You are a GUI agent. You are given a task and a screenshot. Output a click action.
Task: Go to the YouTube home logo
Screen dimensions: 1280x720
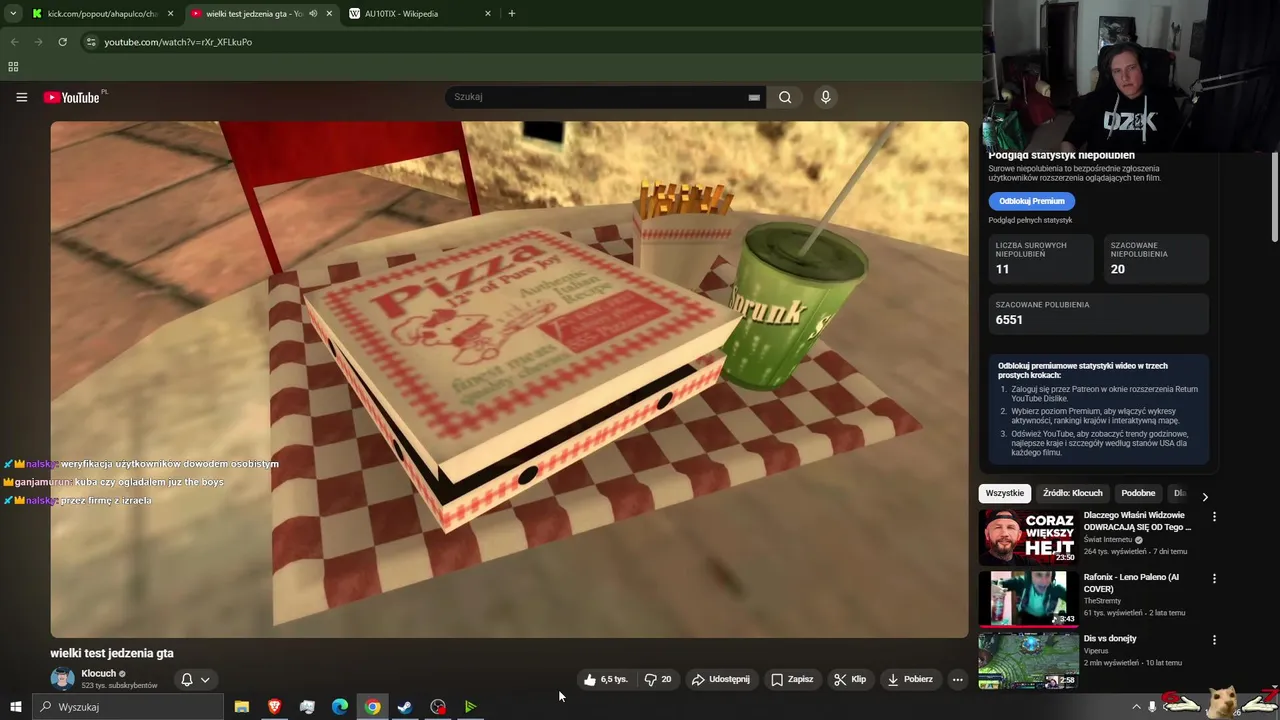pyautogui.click(x=74, y=97)
